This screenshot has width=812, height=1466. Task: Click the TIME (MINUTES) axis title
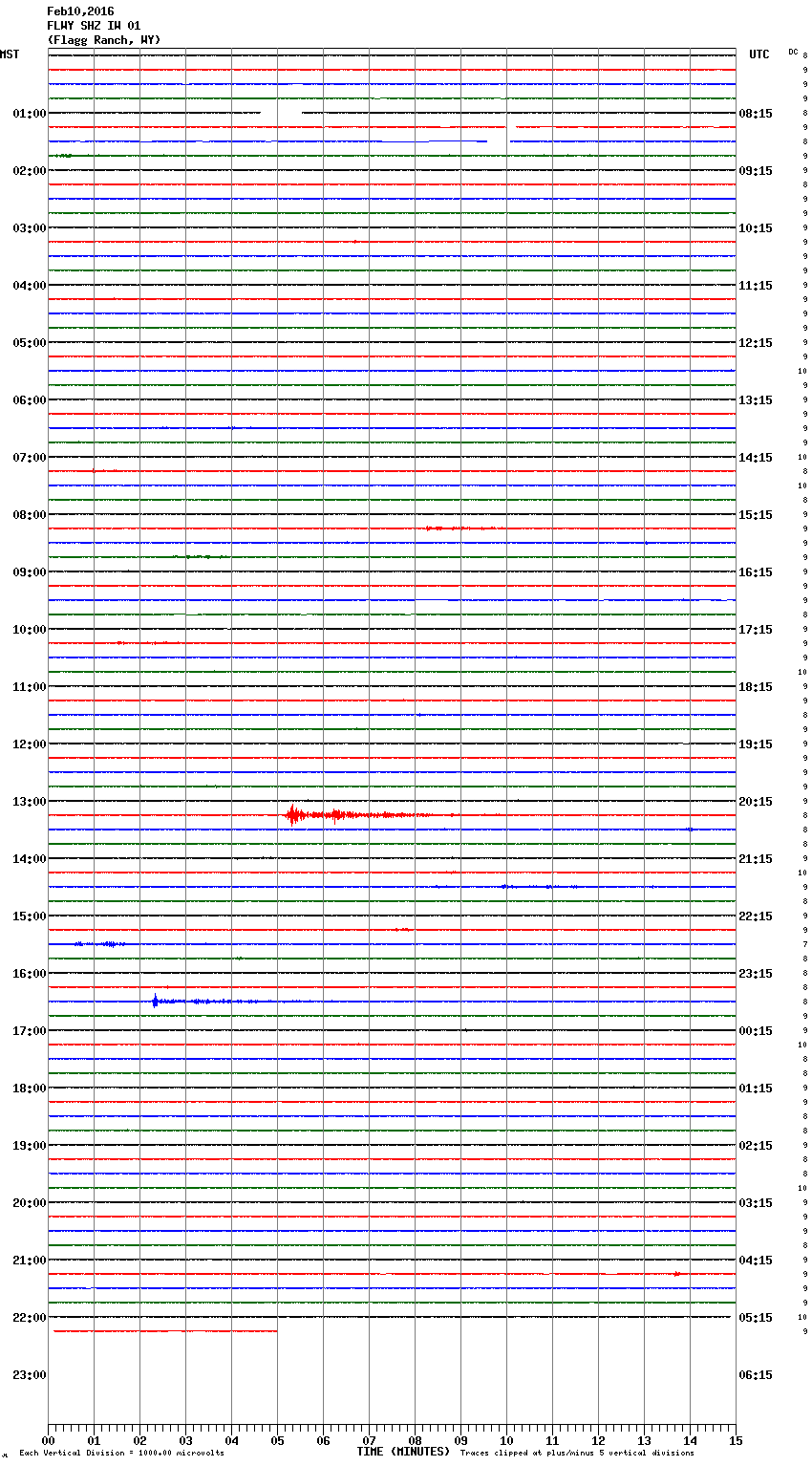(403, 1452)
